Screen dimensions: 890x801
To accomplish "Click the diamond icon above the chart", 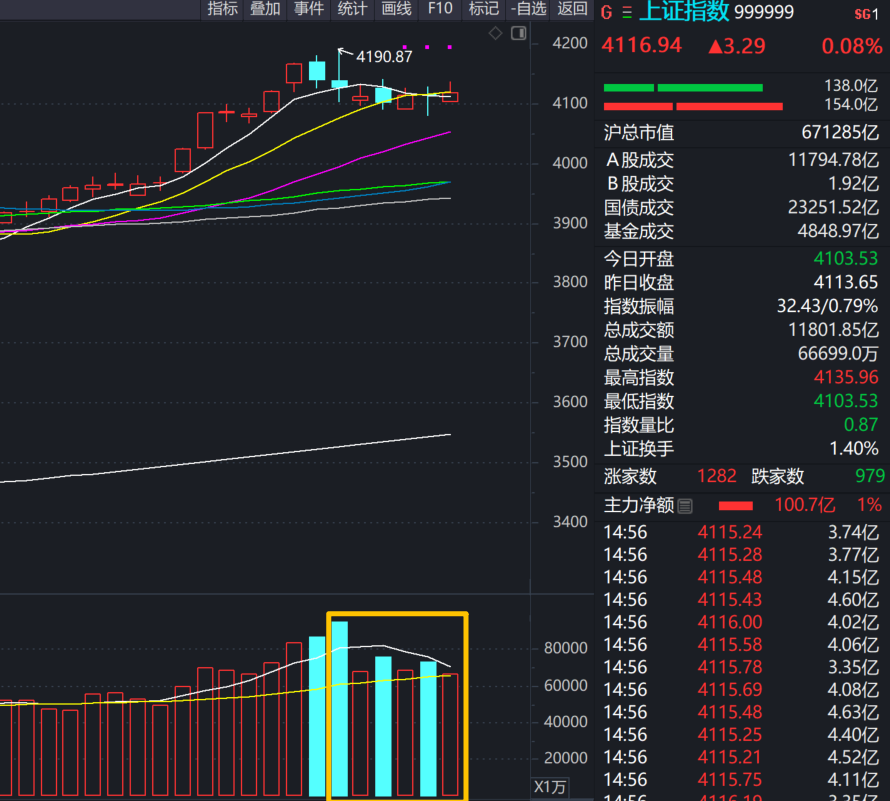I will click(496, 34).
